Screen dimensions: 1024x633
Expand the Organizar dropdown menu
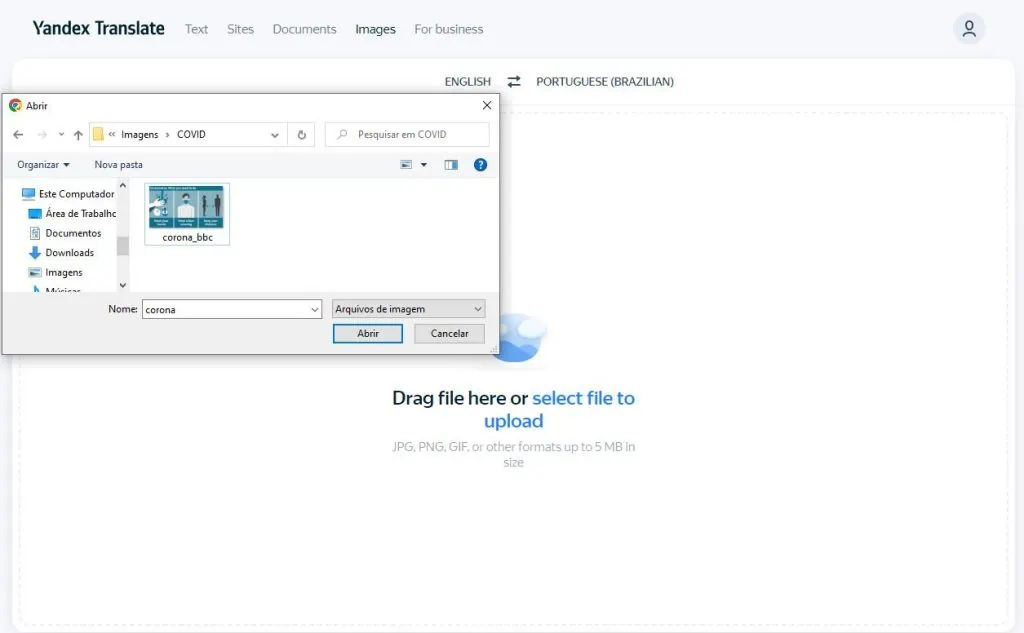pos(44,164)
